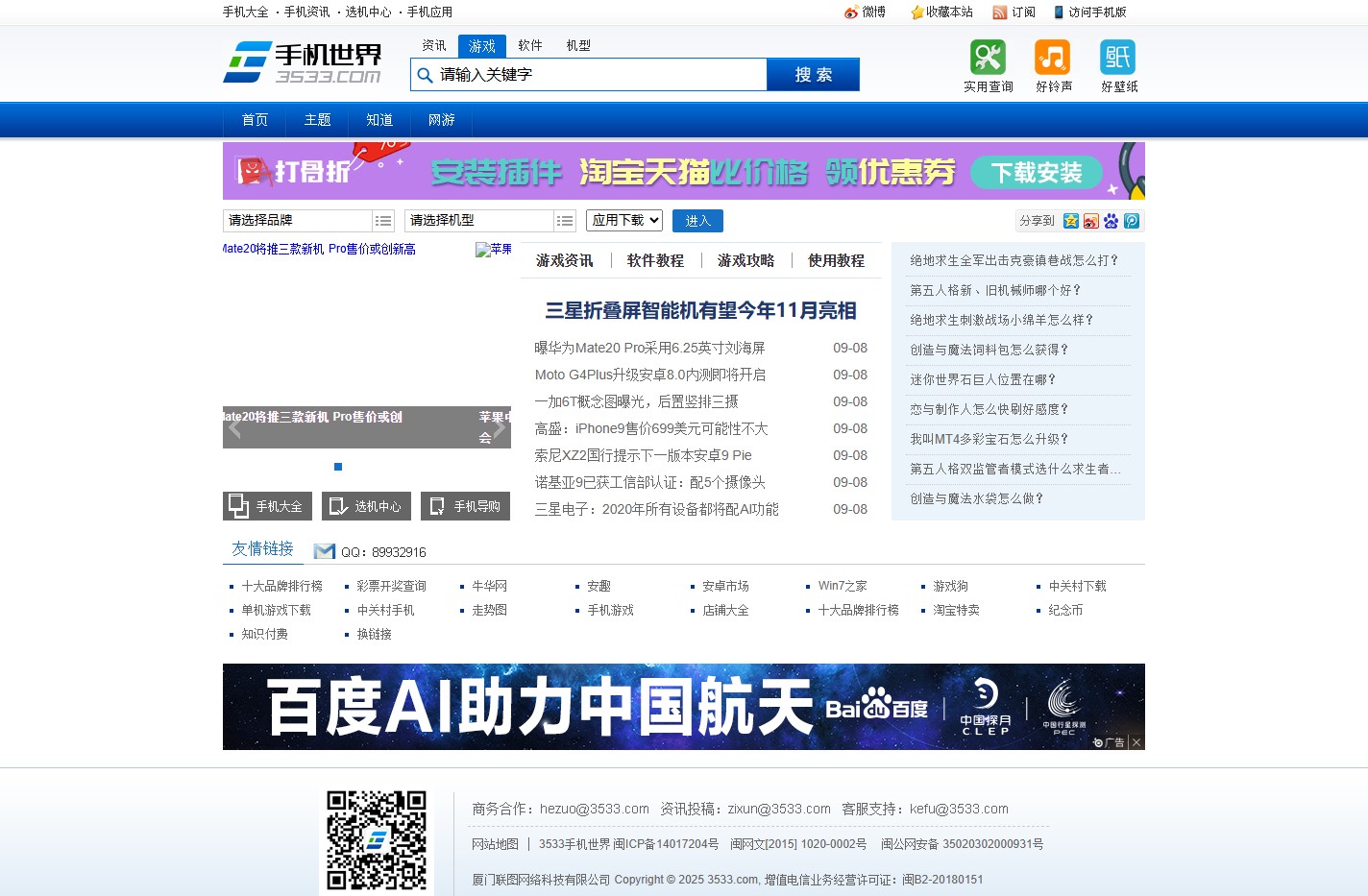Viewport: 1368px width, 896px height.
Task: Share to Baidu paw icon
Action: click(x=1111, y=221)
